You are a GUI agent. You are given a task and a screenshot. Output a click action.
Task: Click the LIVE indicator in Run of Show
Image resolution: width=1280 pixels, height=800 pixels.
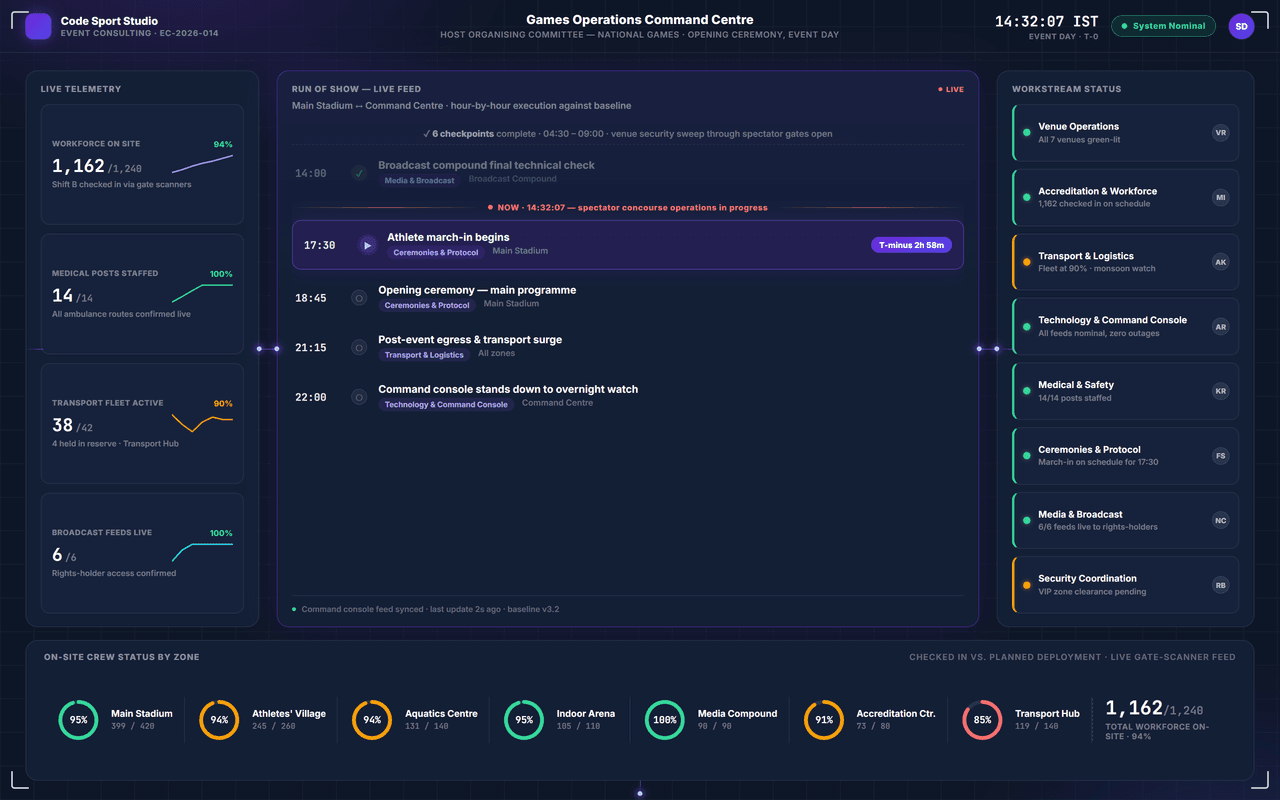(951, 90)
